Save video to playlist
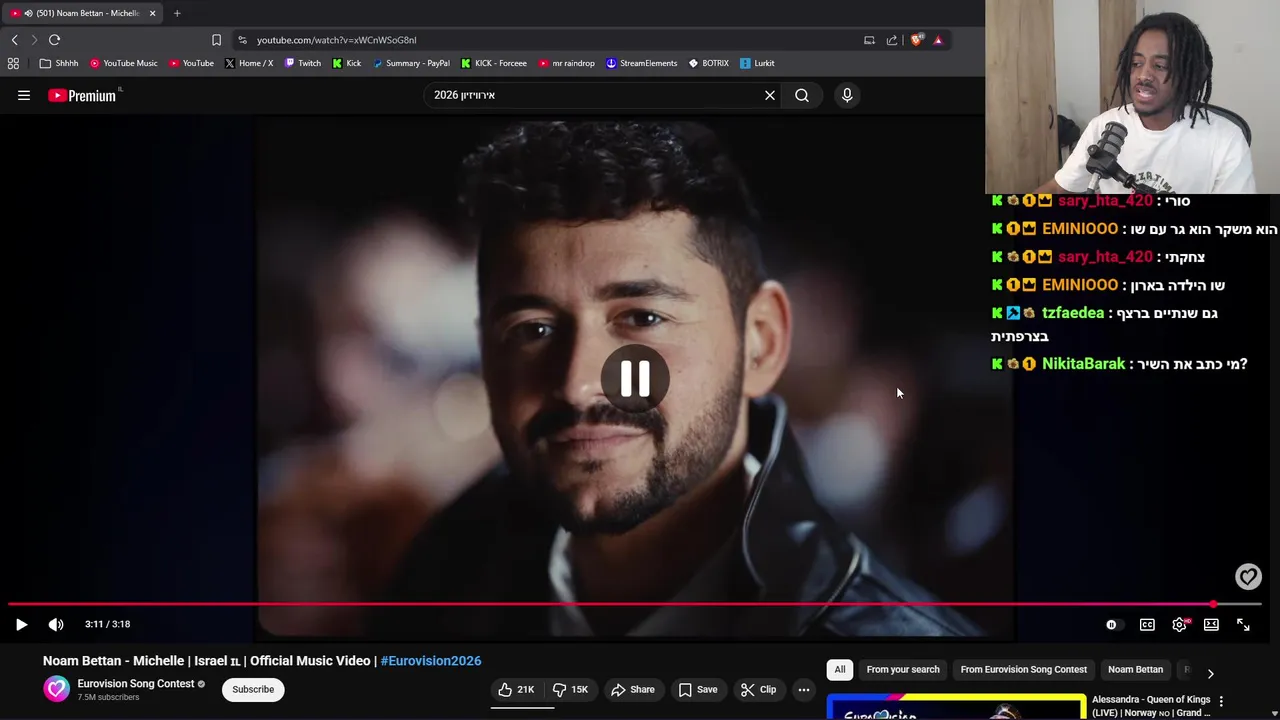The width and height of the screenshot is (1280, 720). click(697, 689)
